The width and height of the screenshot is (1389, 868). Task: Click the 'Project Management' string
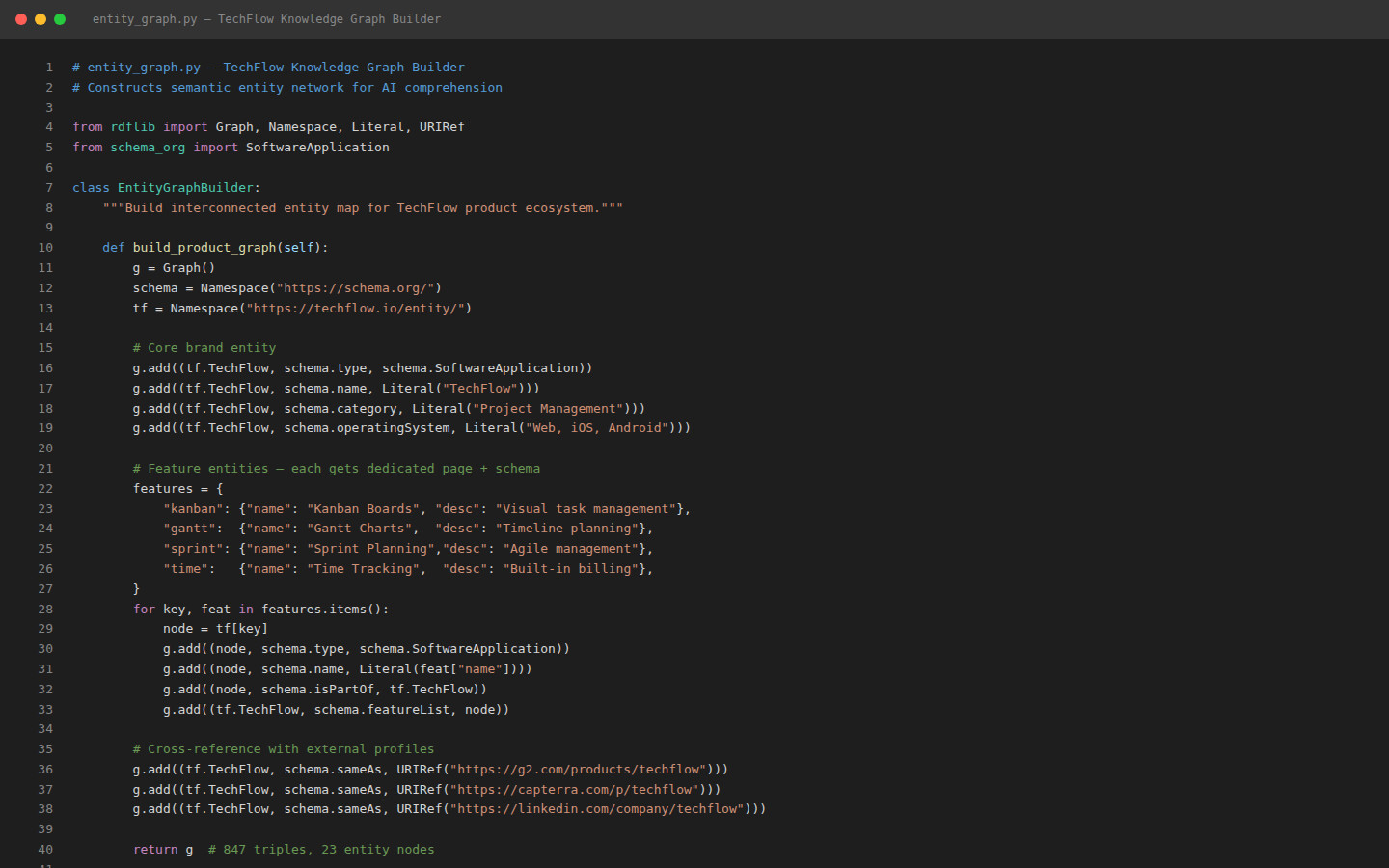(x=548, y=409)
